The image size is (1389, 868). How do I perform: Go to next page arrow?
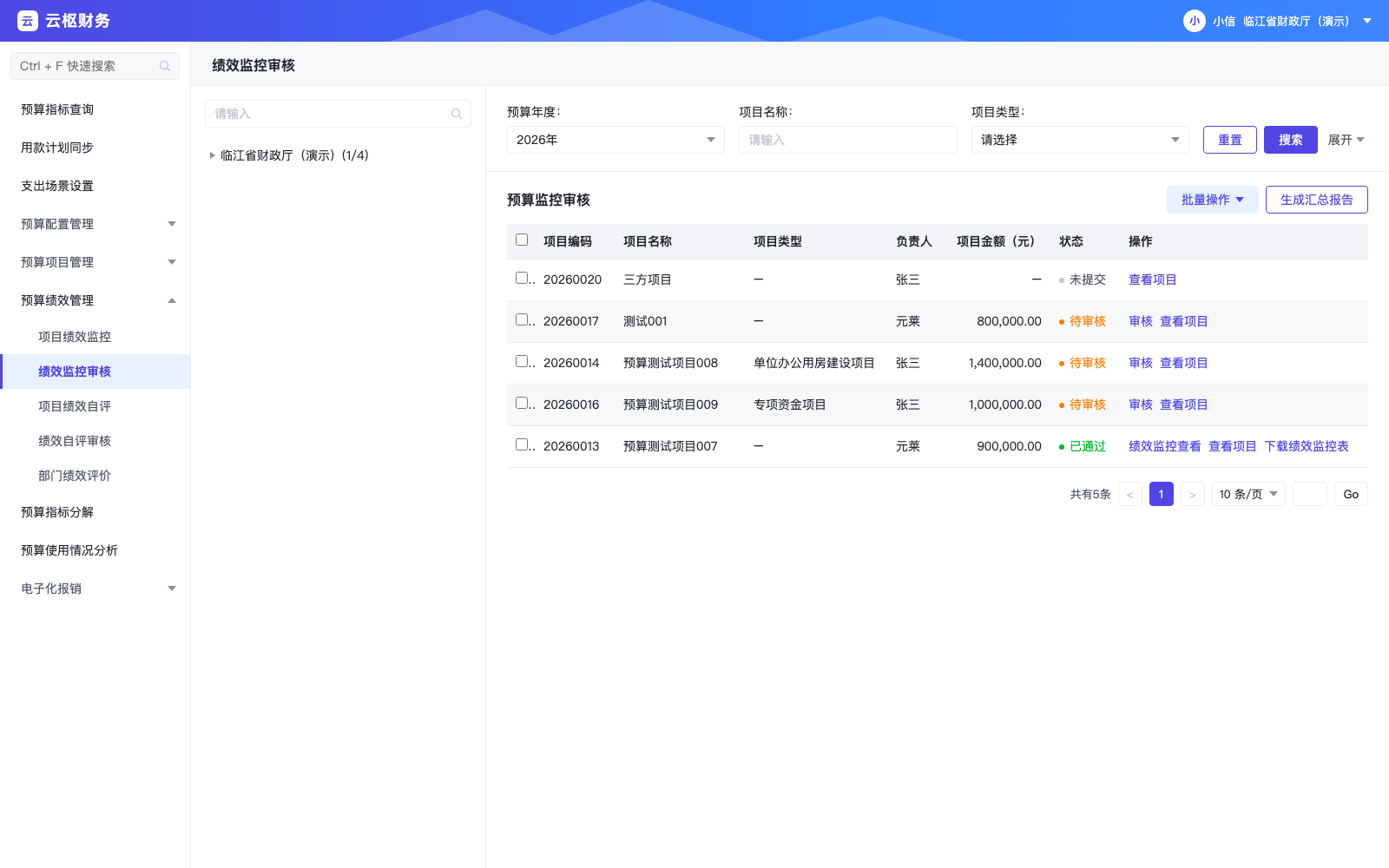[x=1193, y=494]
